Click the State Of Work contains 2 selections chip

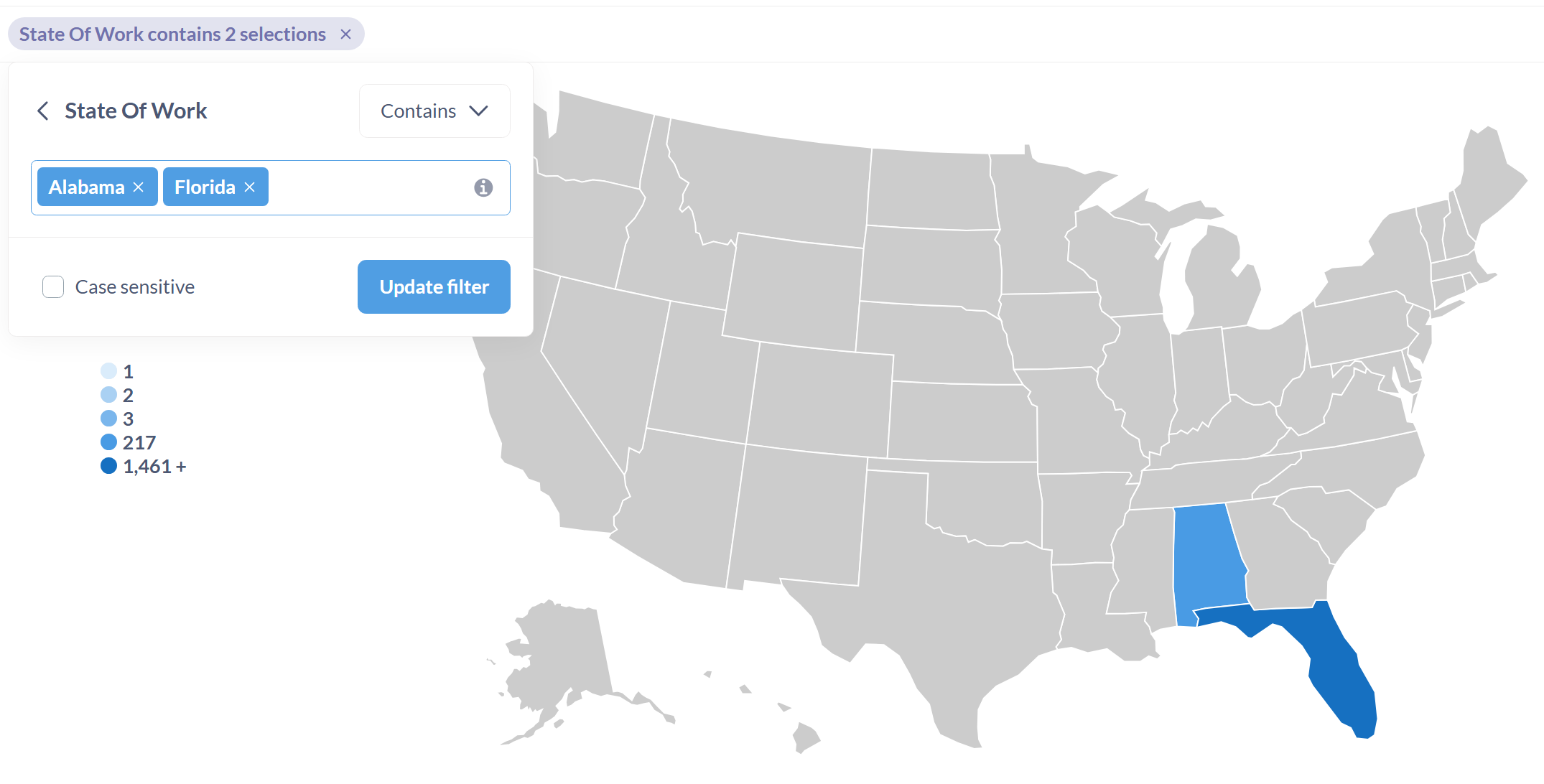click(172, 34)
